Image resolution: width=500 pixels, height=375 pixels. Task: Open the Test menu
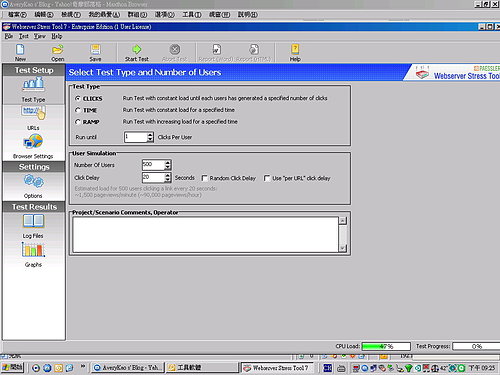click(24, 36)
